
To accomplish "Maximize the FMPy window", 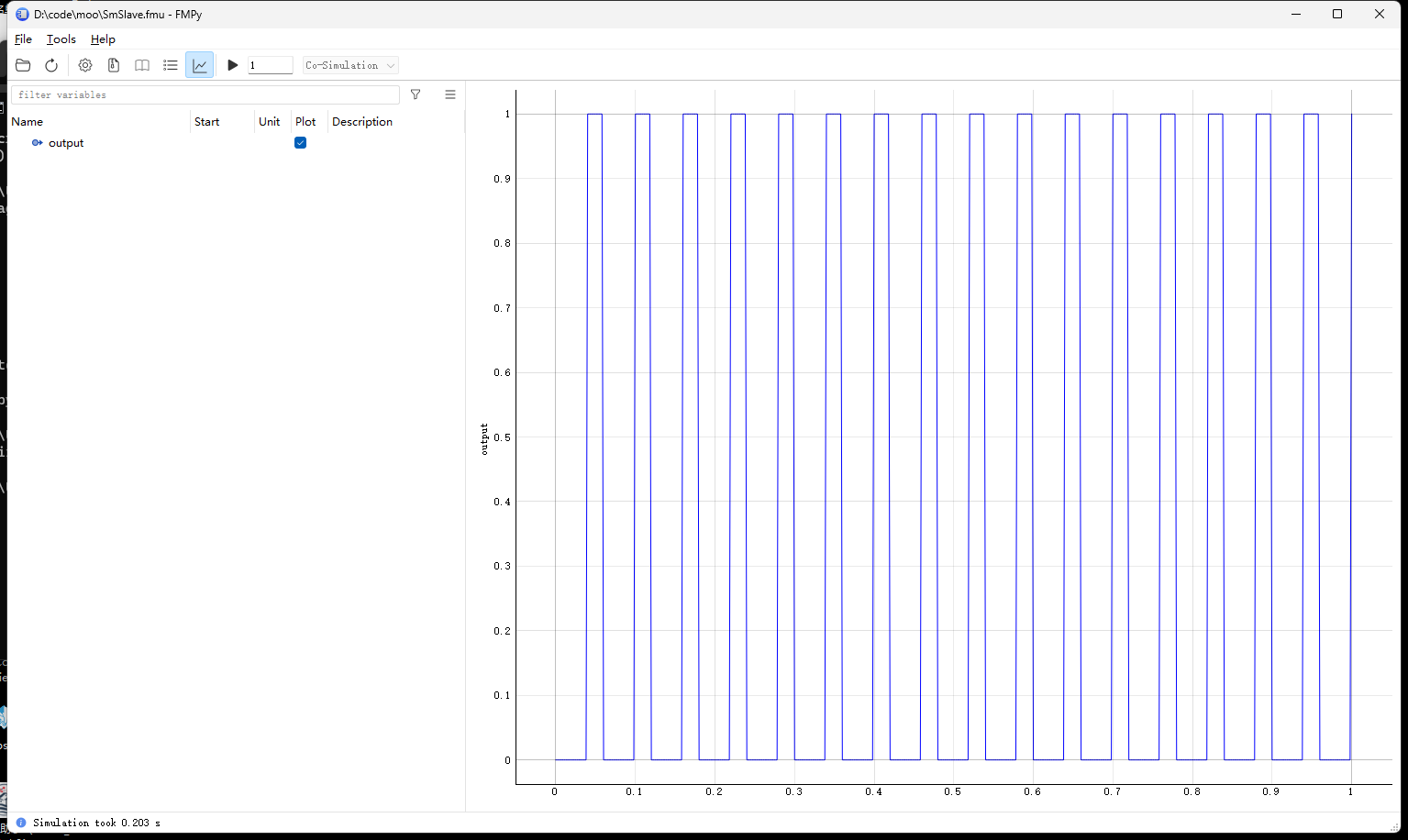I will [1337, 14].
